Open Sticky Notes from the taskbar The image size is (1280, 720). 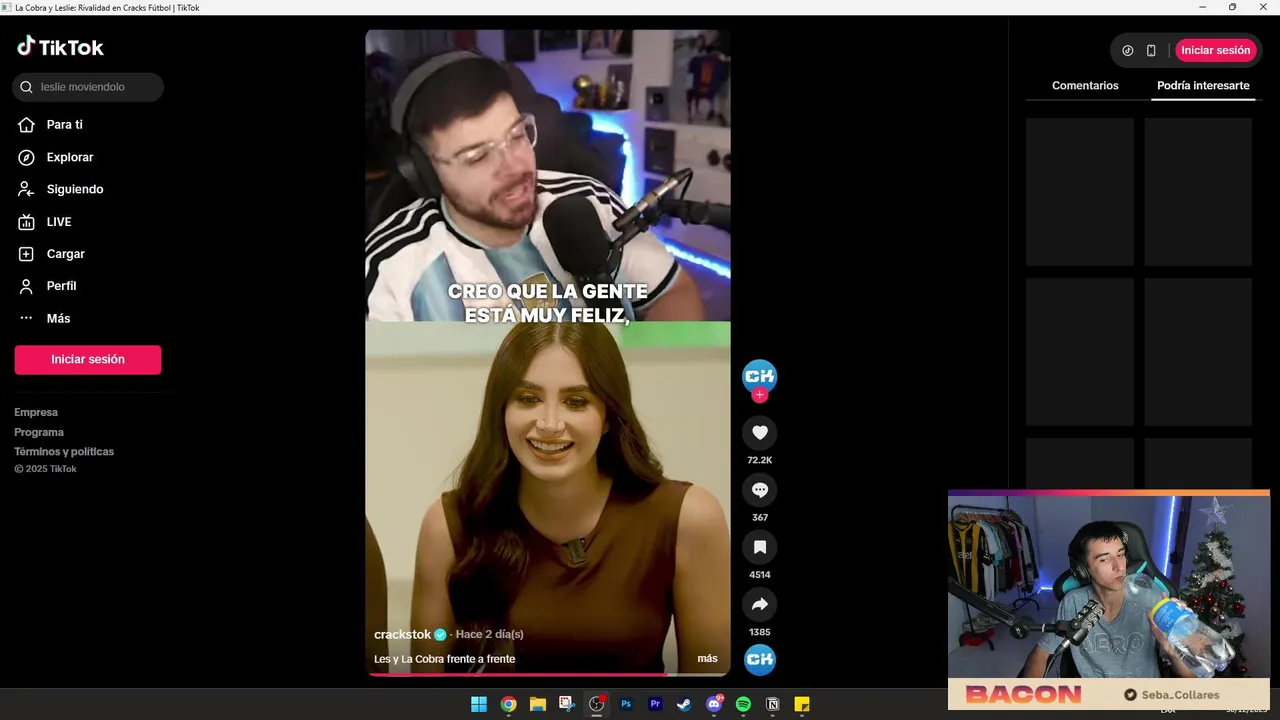pyautogui.click(x=802, y=704)
